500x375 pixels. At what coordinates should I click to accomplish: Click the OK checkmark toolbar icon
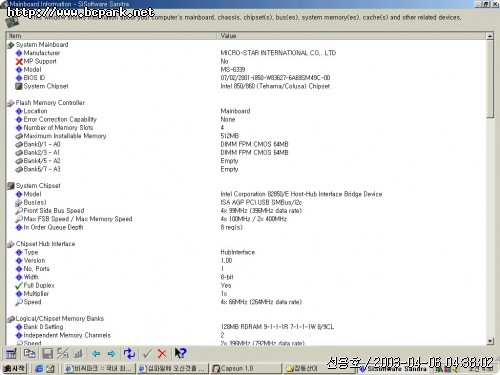point(147,354)
